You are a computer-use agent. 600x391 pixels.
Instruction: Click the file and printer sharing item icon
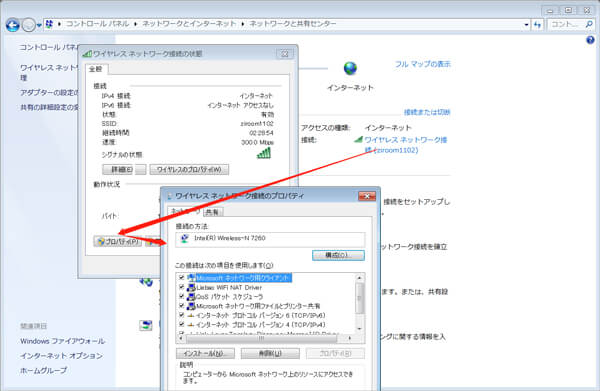click(x=191, y=306)
